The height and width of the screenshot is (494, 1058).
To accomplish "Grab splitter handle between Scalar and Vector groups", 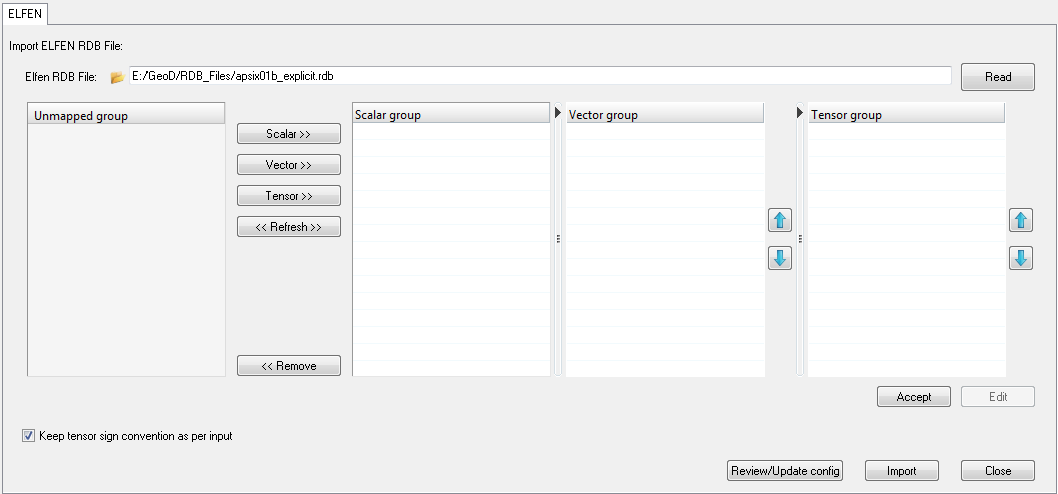I will point(558,239).
